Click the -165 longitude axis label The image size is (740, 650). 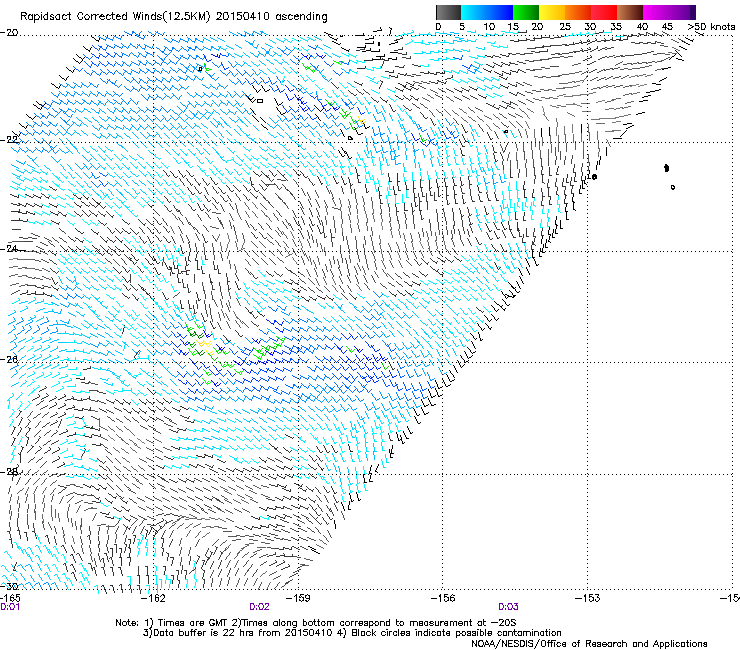[10, 598]
